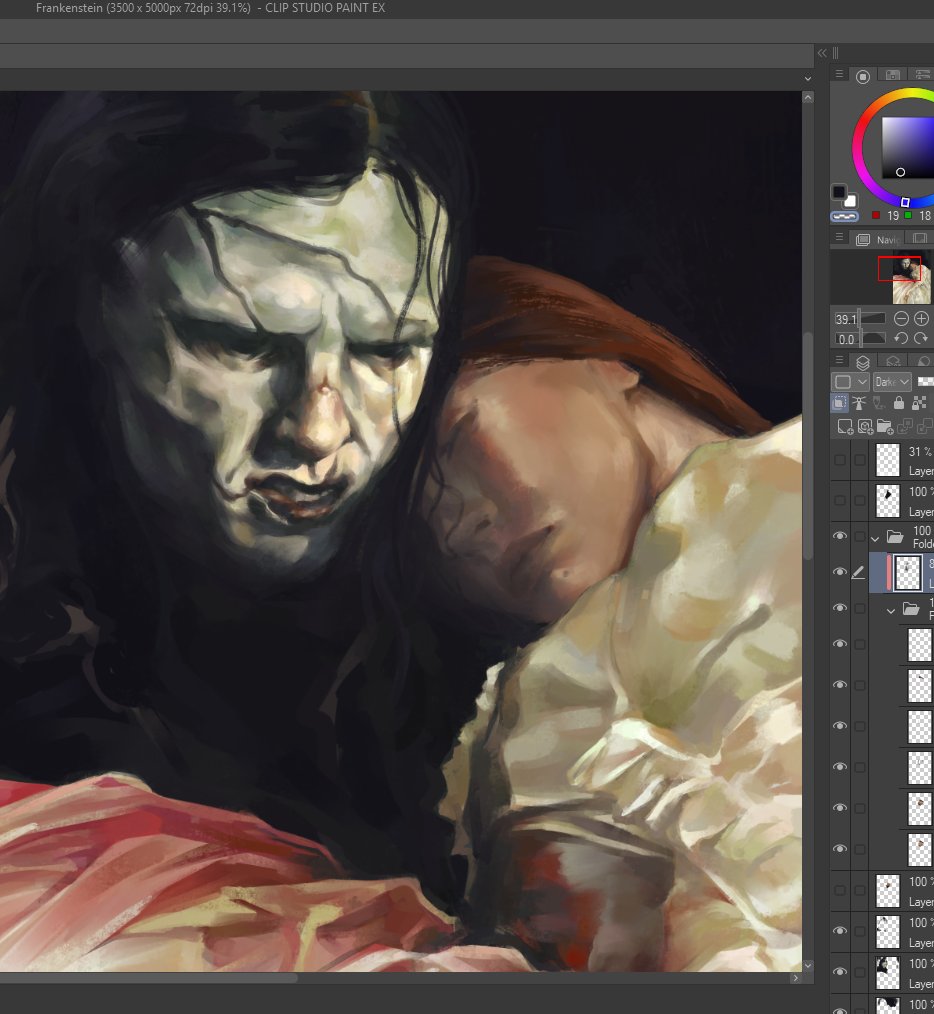Open the Darken blending mode dropdown
Screen dimensions: 934x1014
point(893,381)
